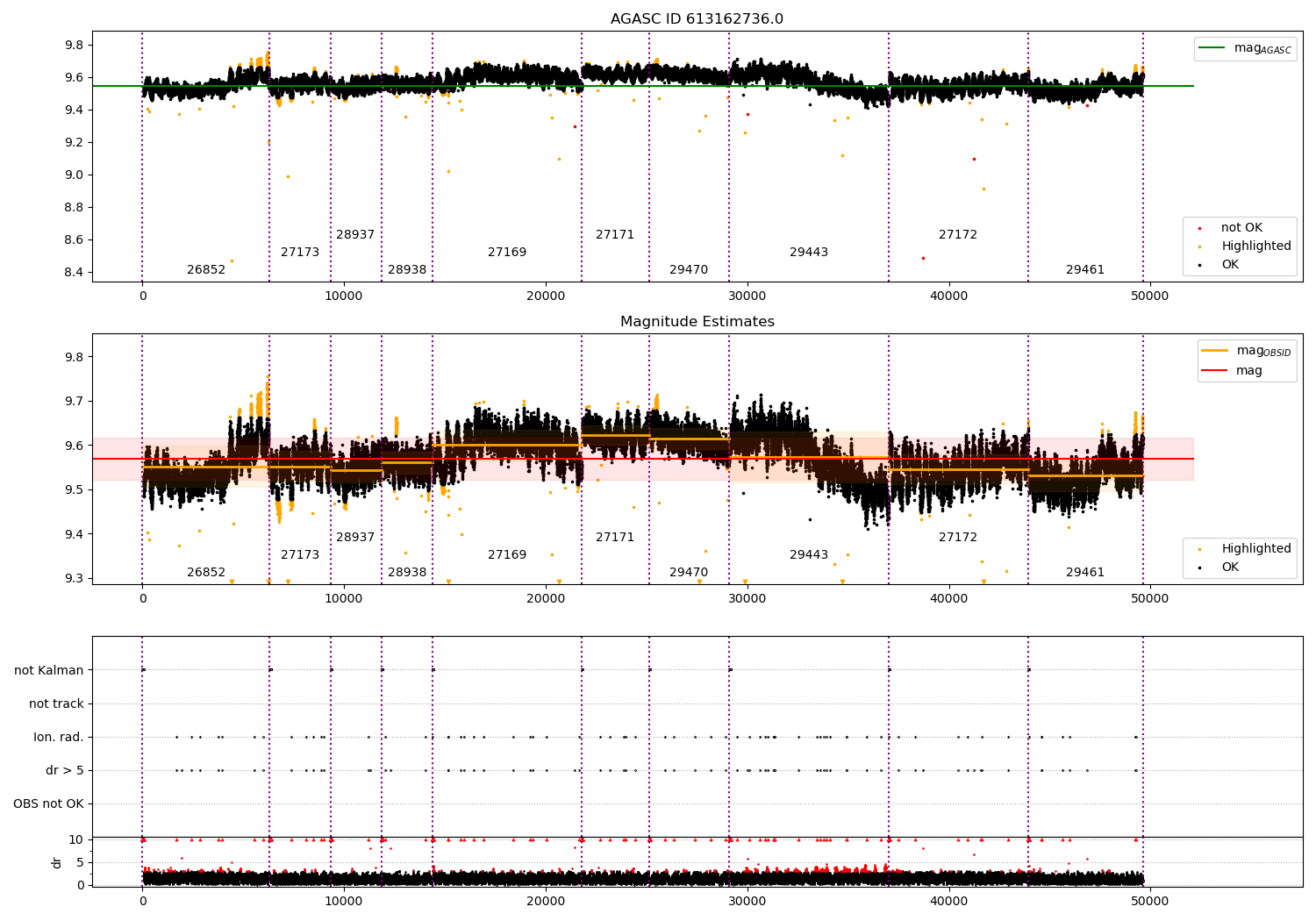Click obsid label 29443 in Magnitude Estimates plot

click(x=809, y=555)
